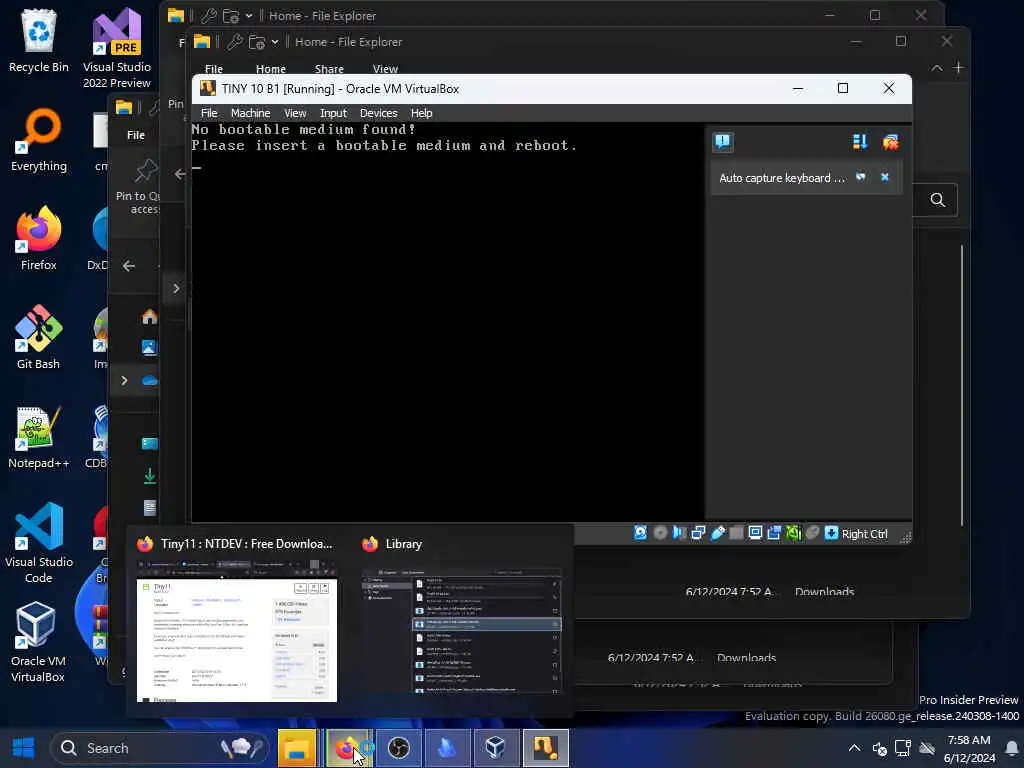
Task: Click the Auto capture keyboard notification text
Action: click(x=782, y=178)
